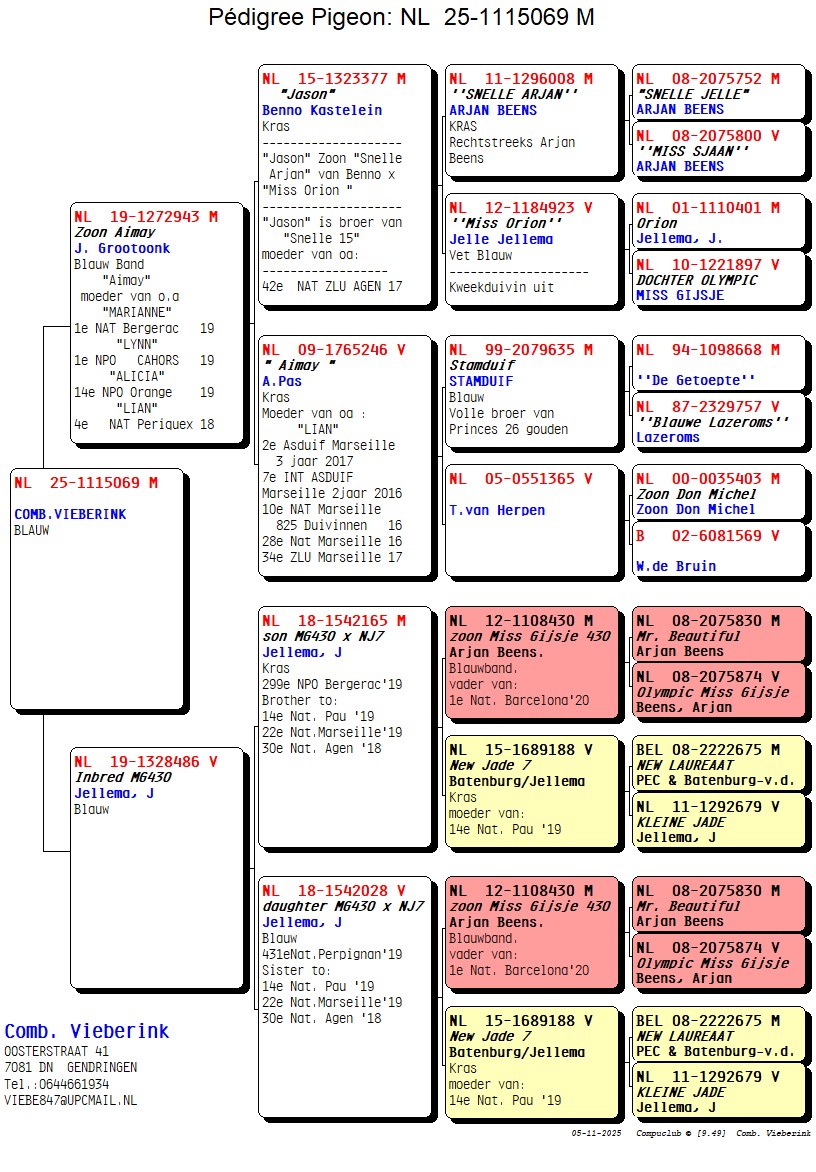Click the large Comb. Vieberink owner name

[87, 1031]
